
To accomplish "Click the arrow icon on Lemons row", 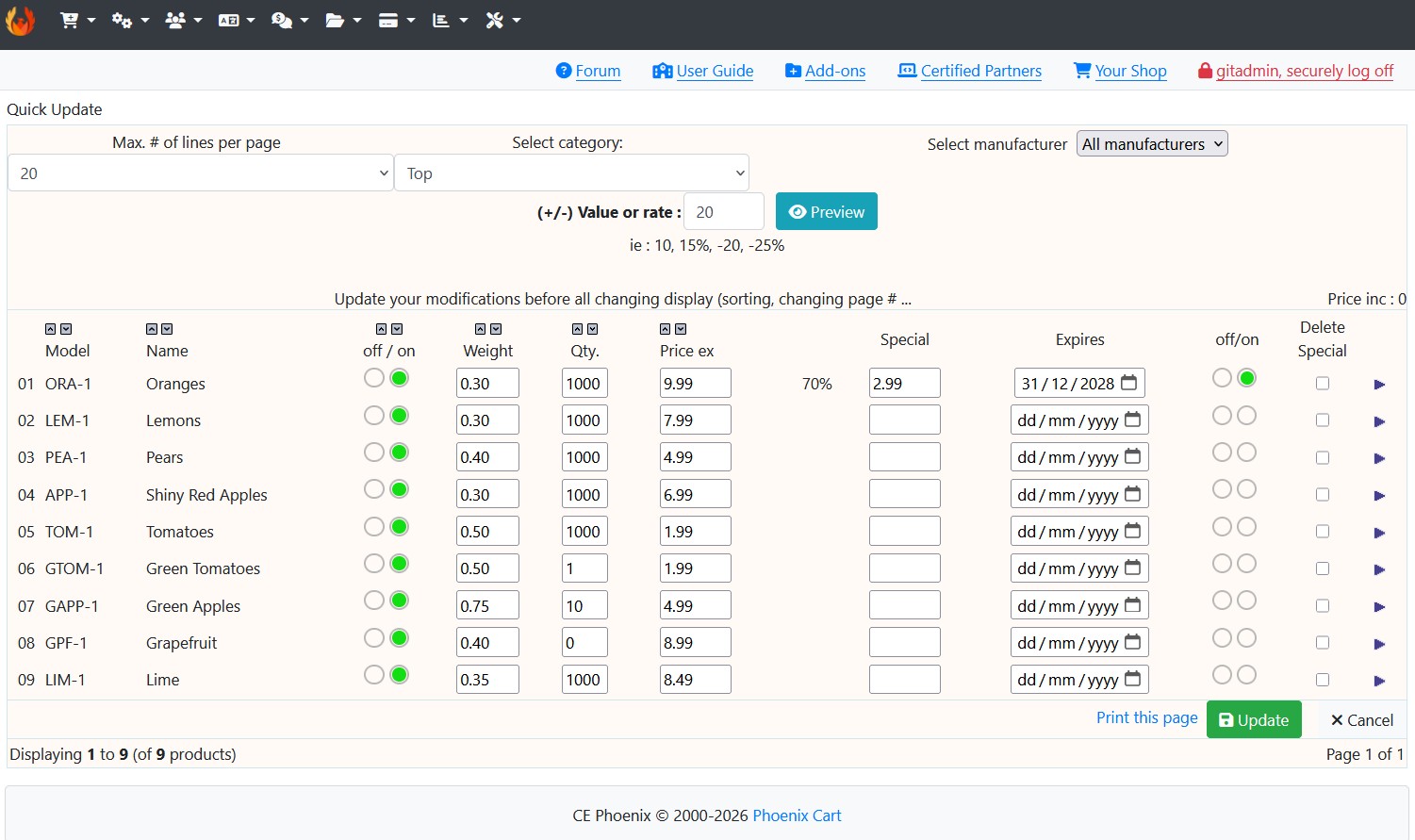I will point(1379,421).
